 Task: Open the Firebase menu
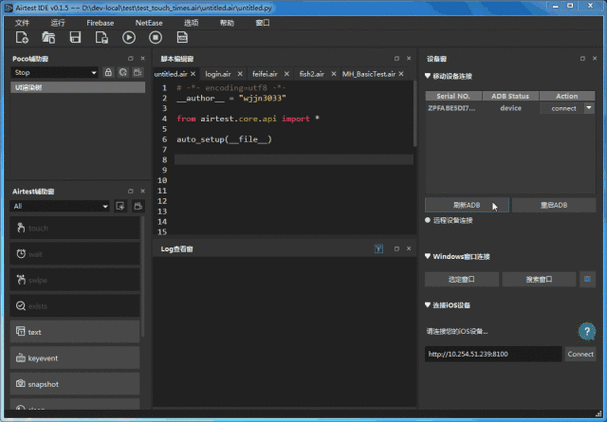100,23
